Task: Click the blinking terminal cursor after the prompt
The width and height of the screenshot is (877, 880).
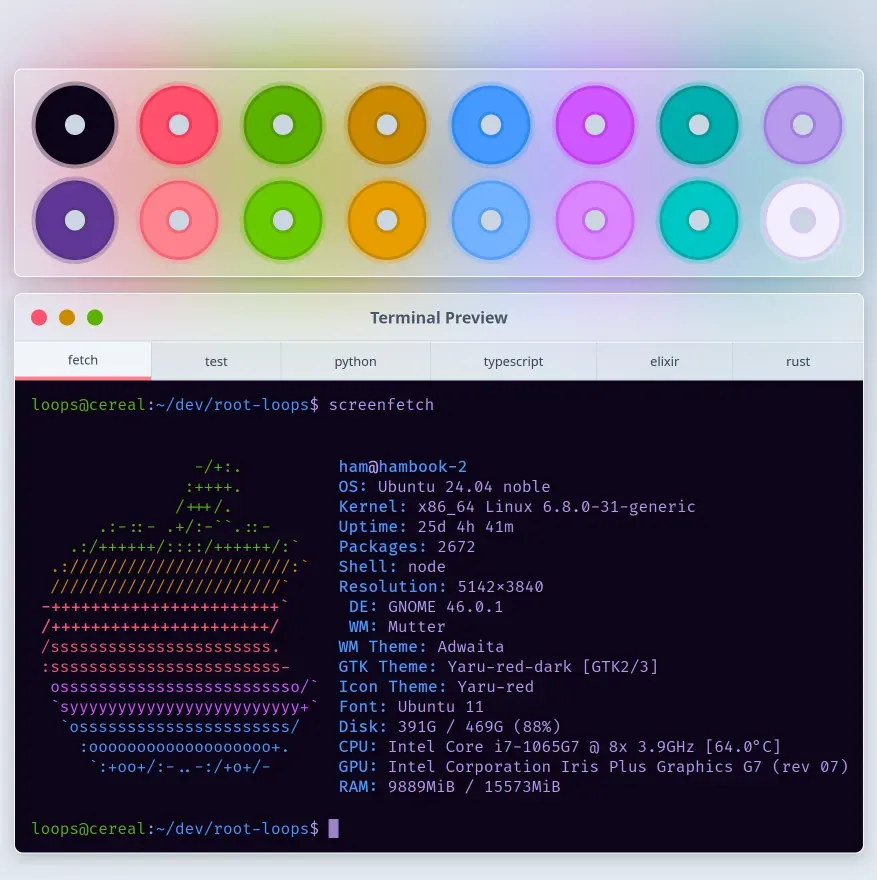Action: click(x=334, y=828)
